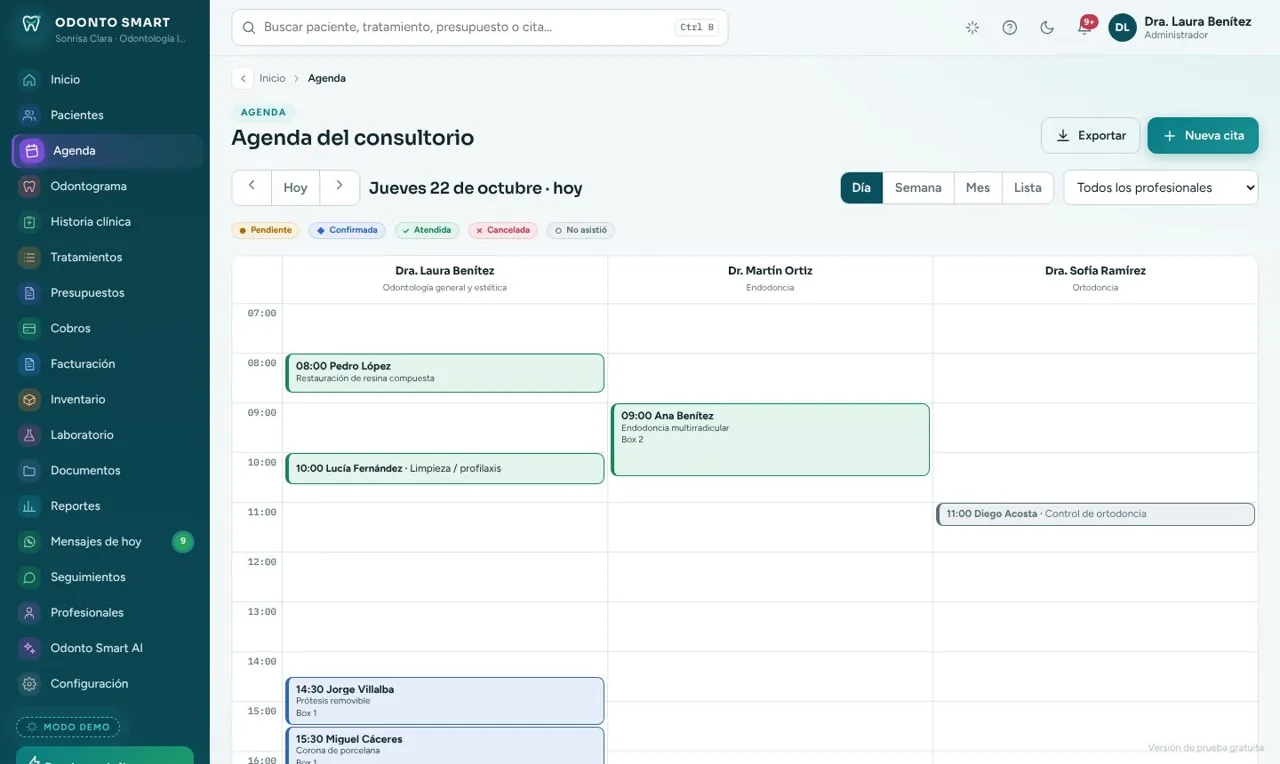The width and height of the screenshot is (1280, 764).
Task: Click the Nueva cita button
Action: pyautogui.click(x=1203, y=136)
